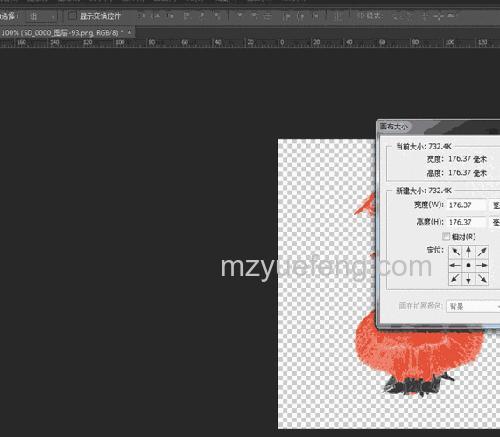Viewport: 500px width, 437px height.
Task: Close the SD_LOGO_图标-93.png document tab
Action: coord(129,32)
